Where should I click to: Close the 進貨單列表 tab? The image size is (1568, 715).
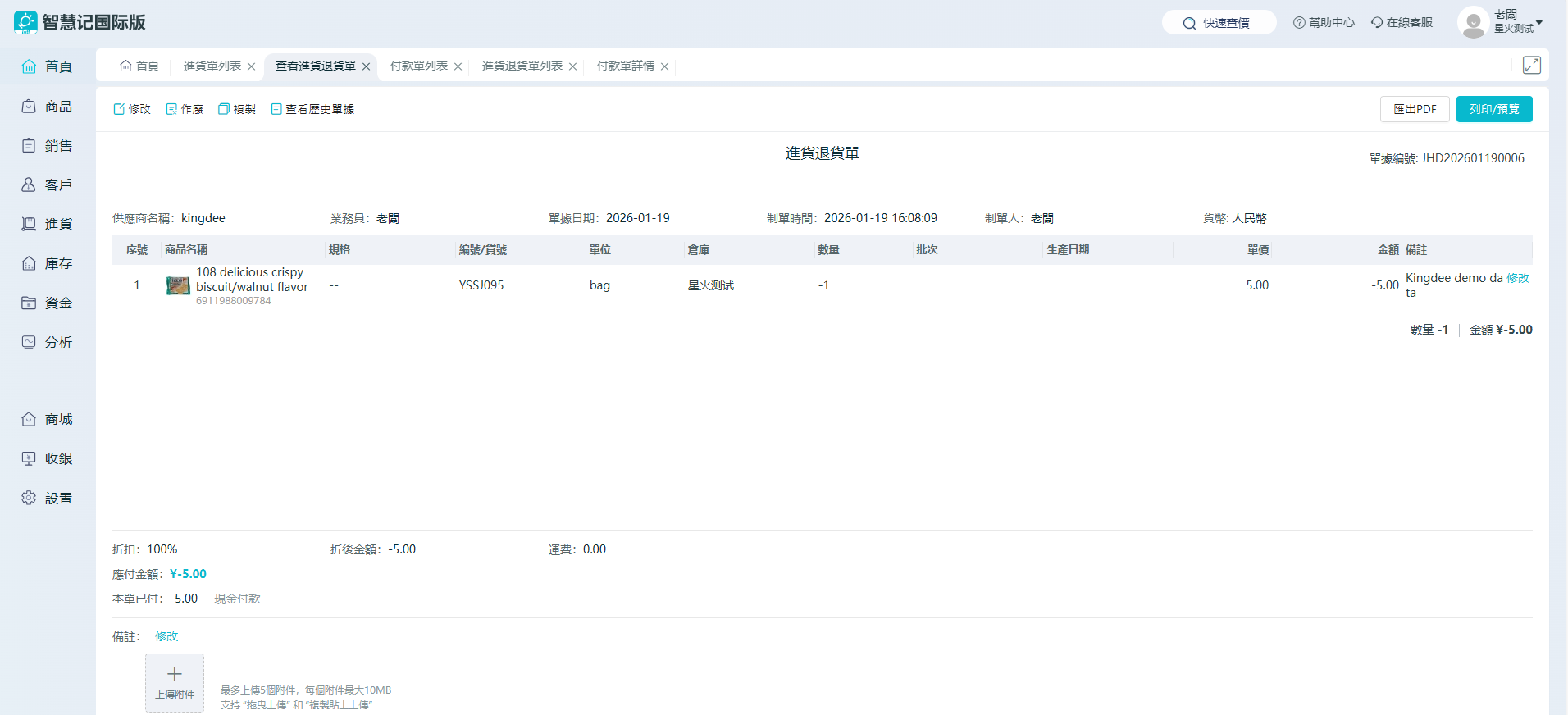[x=252, y=67]
